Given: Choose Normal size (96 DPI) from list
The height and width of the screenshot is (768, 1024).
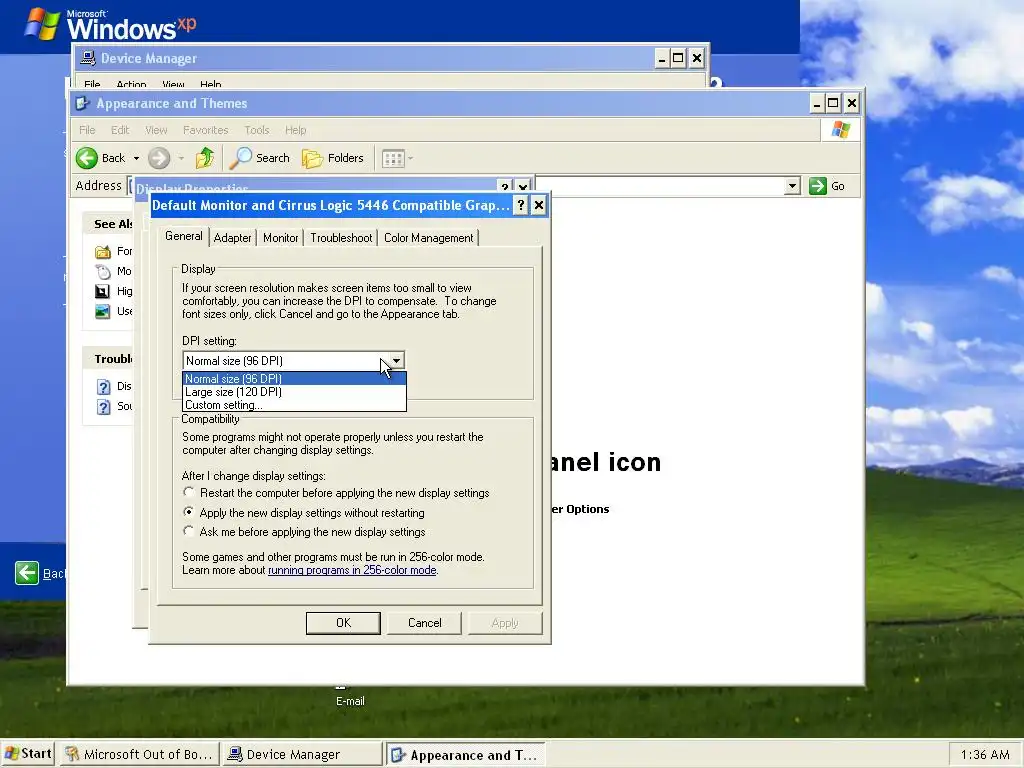Looking at the screenshot, I should pyautogui.click(x=294, y=379).
